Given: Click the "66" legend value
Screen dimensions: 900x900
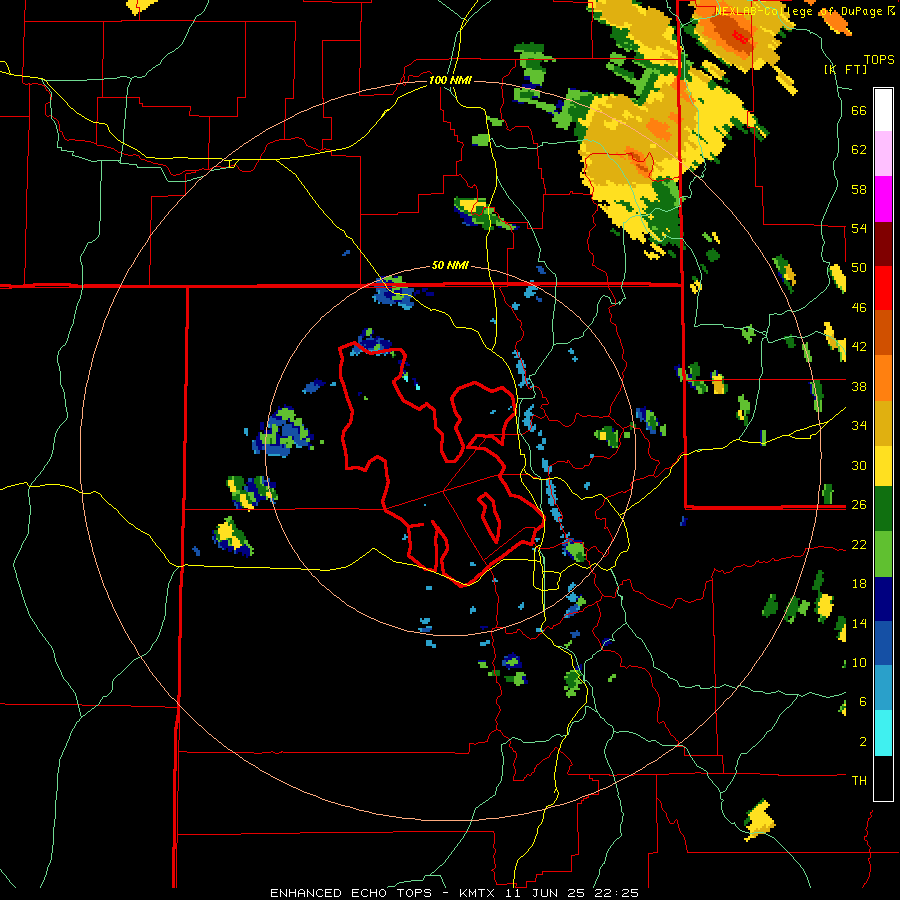Looking at the screenshot, I should pos(859,111).
